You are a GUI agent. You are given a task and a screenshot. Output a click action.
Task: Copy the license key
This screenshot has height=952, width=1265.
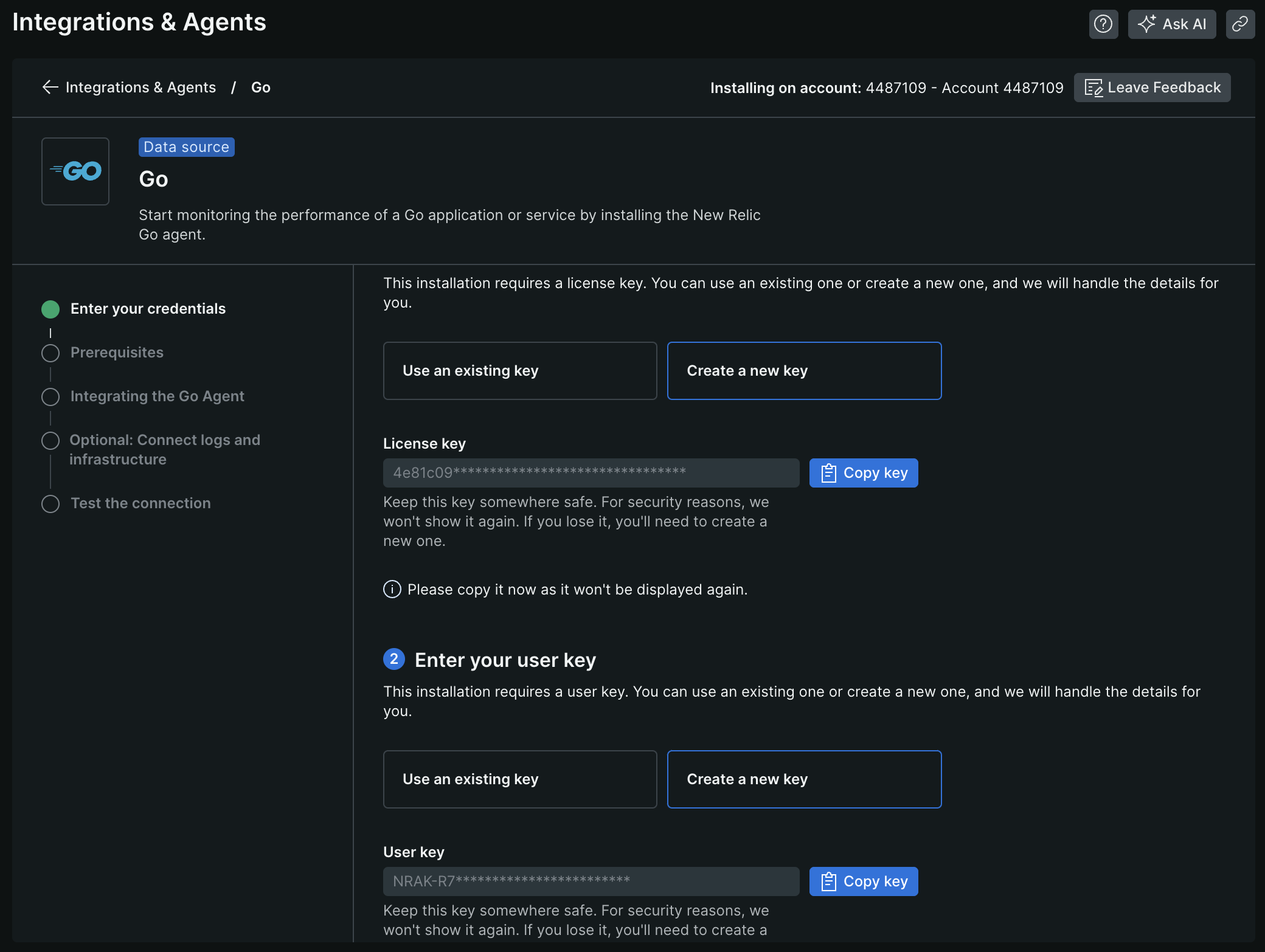click(x=863, y=473)
